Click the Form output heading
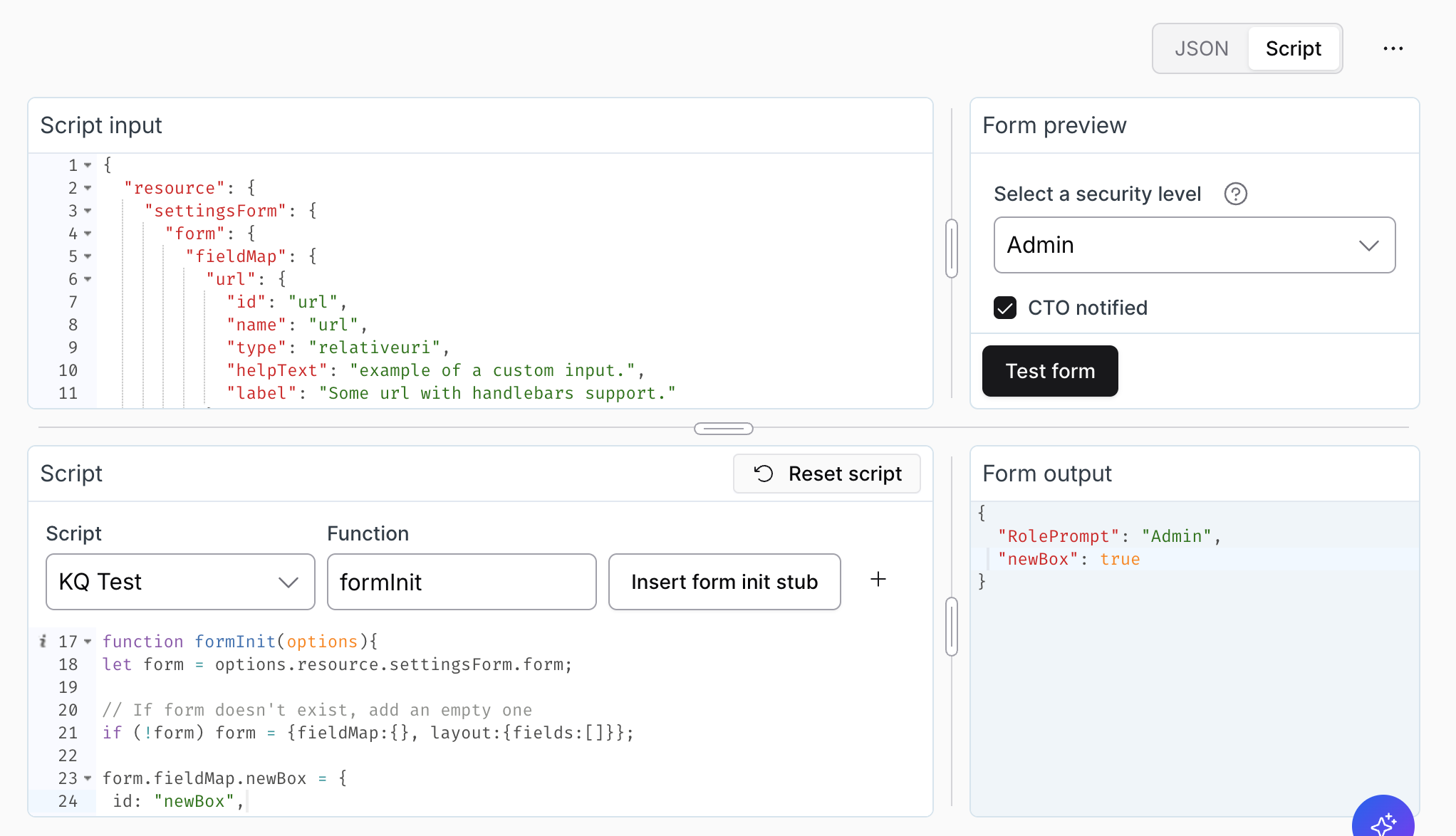The image size is (1456, 836). 1046,474
